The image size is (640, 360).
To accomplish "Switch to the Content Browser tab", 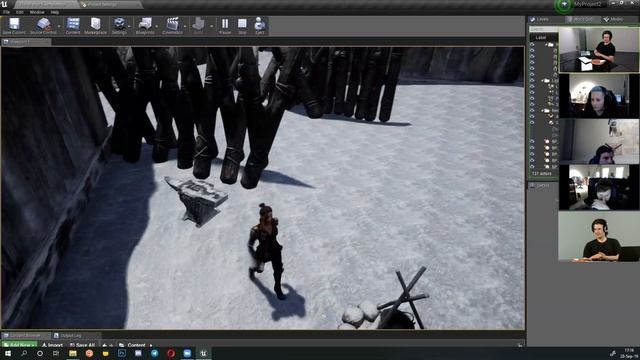I will coord(25,336).
